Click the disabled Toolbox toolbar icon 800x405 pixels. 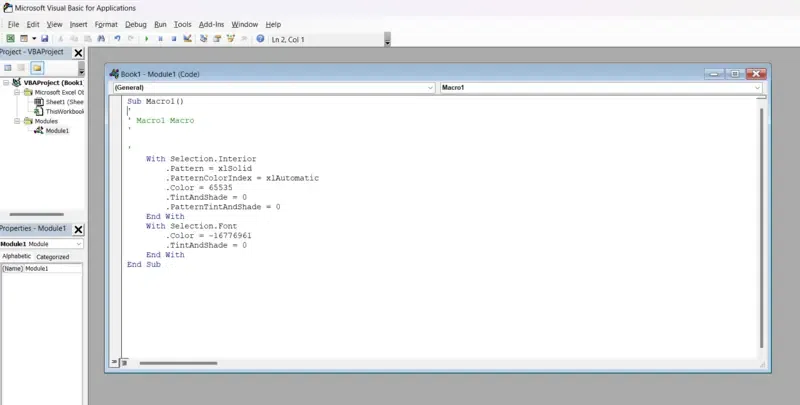pos(244,39)
